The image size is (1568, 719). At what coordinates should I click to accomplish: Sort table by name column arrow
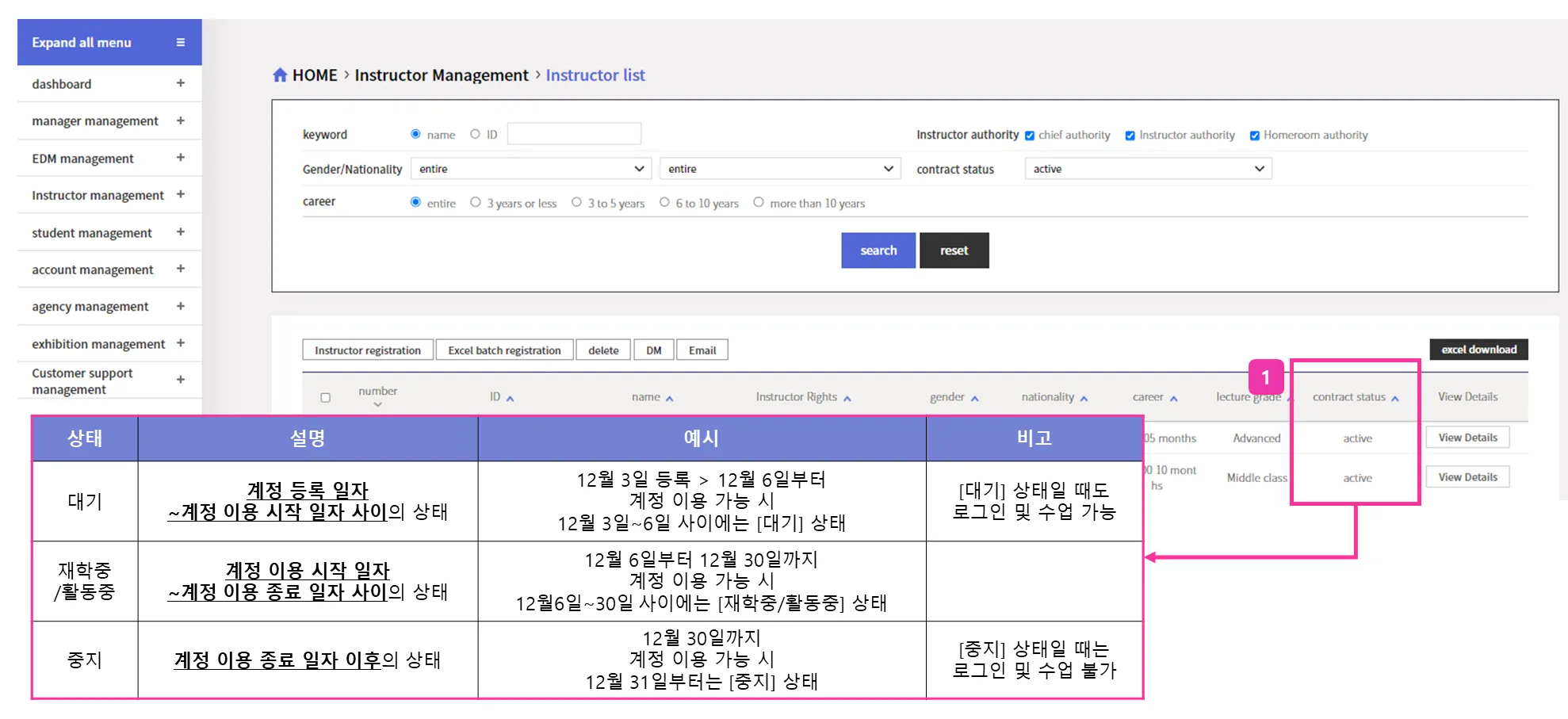[x=670, y=398]
